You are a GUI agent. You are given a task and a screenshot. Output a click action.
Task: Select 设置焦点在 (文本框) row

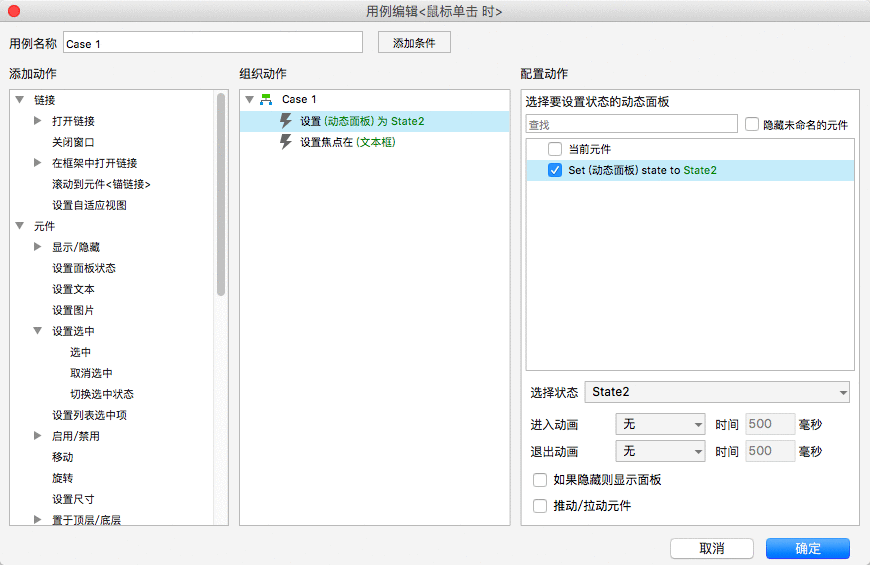pos(375,142)
